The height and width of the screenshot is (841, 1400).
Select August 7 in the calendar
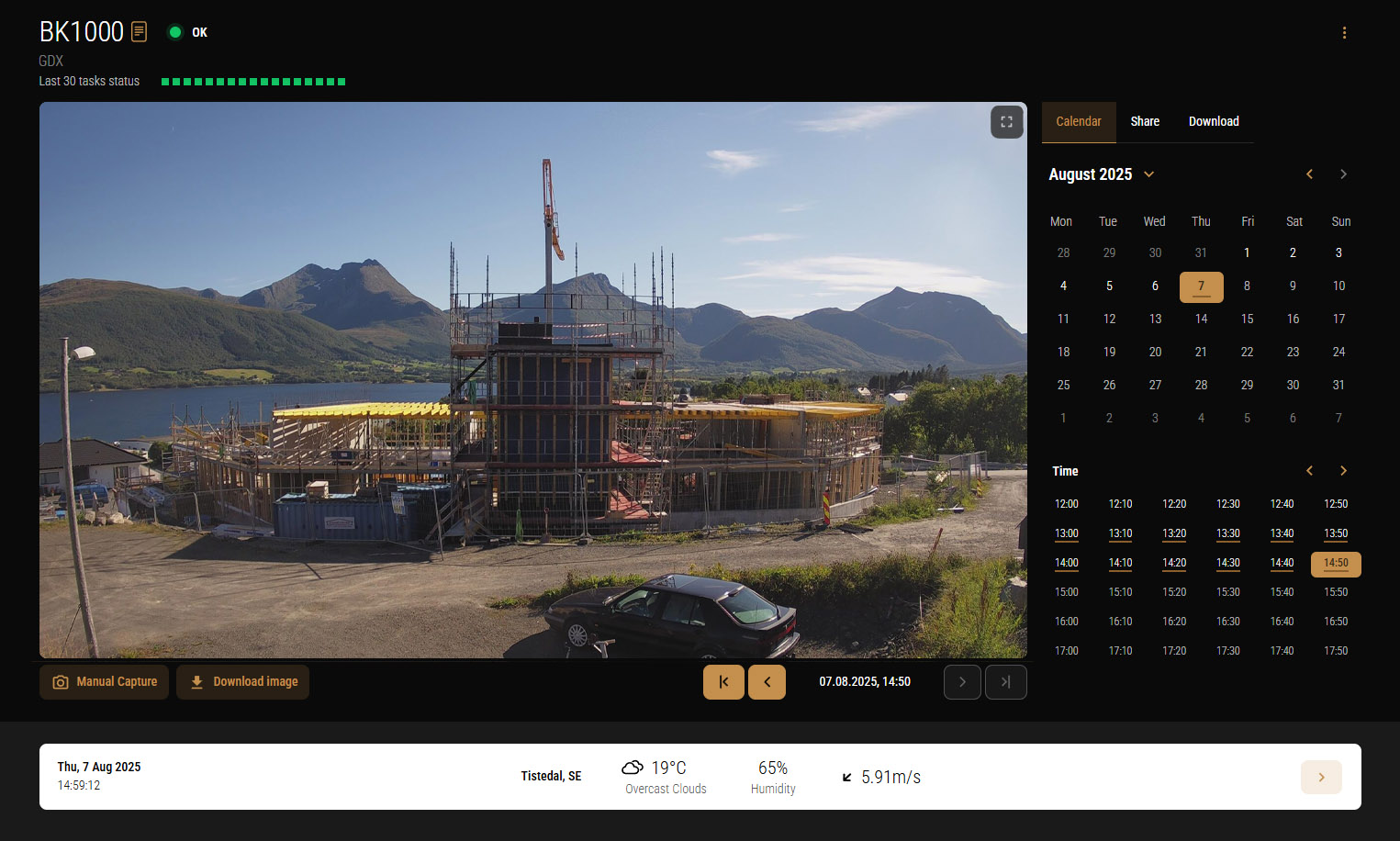1201,286
